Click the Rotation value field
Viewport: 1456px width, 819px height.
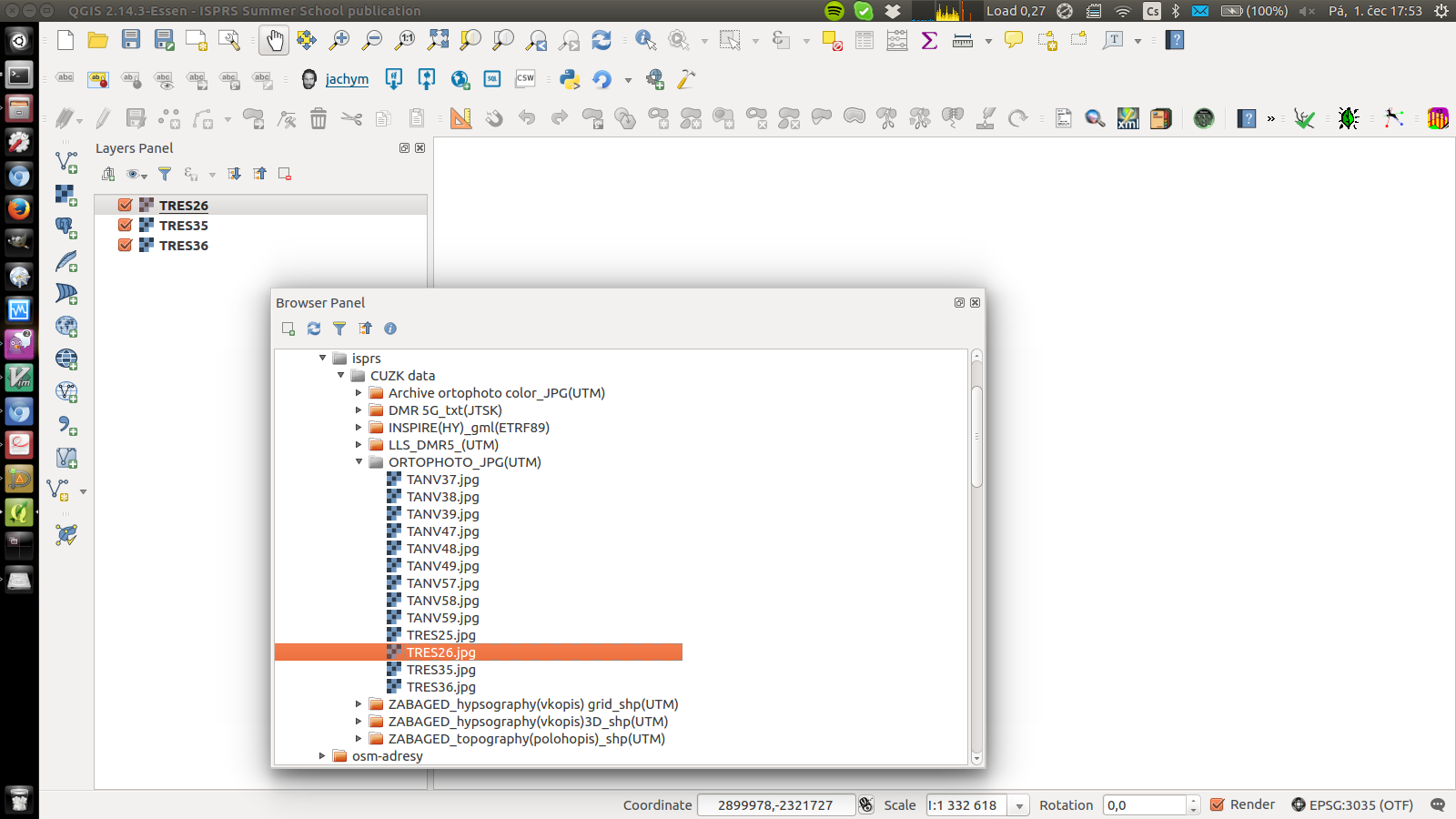coord(1145,805)
